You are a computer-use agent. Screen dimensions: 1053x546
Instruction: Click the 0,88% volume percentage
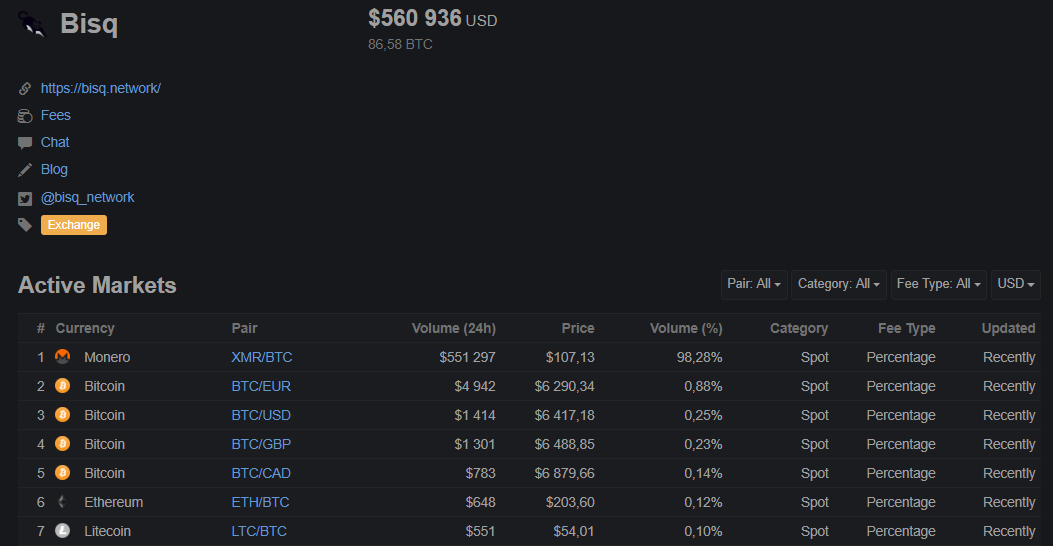(x=703, y=386)
